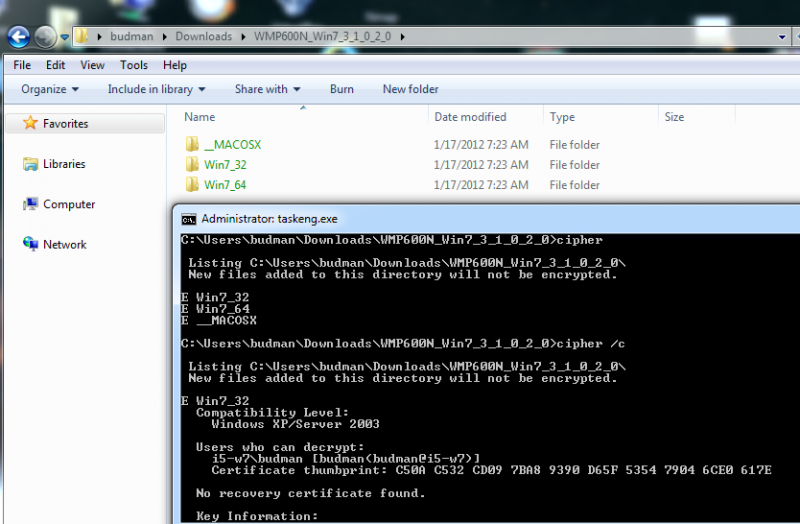Open the Organize dropdown
Image resolution: width=800 pixels, height=524 pixels.
point(49,89)
